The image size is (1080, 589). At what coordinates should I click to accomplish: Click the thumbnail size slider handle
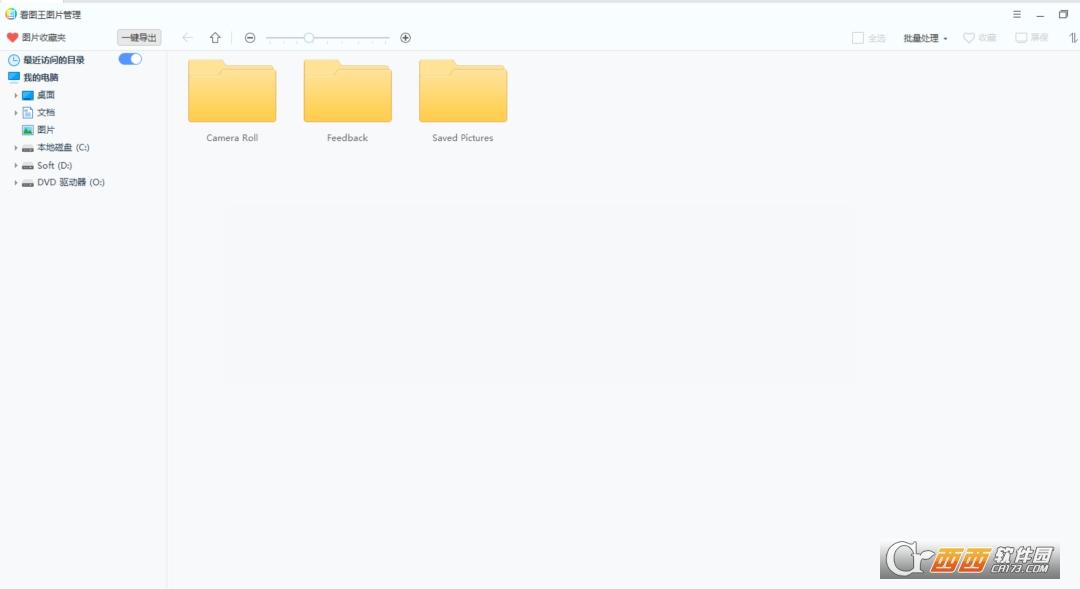[x=309, y=38]
